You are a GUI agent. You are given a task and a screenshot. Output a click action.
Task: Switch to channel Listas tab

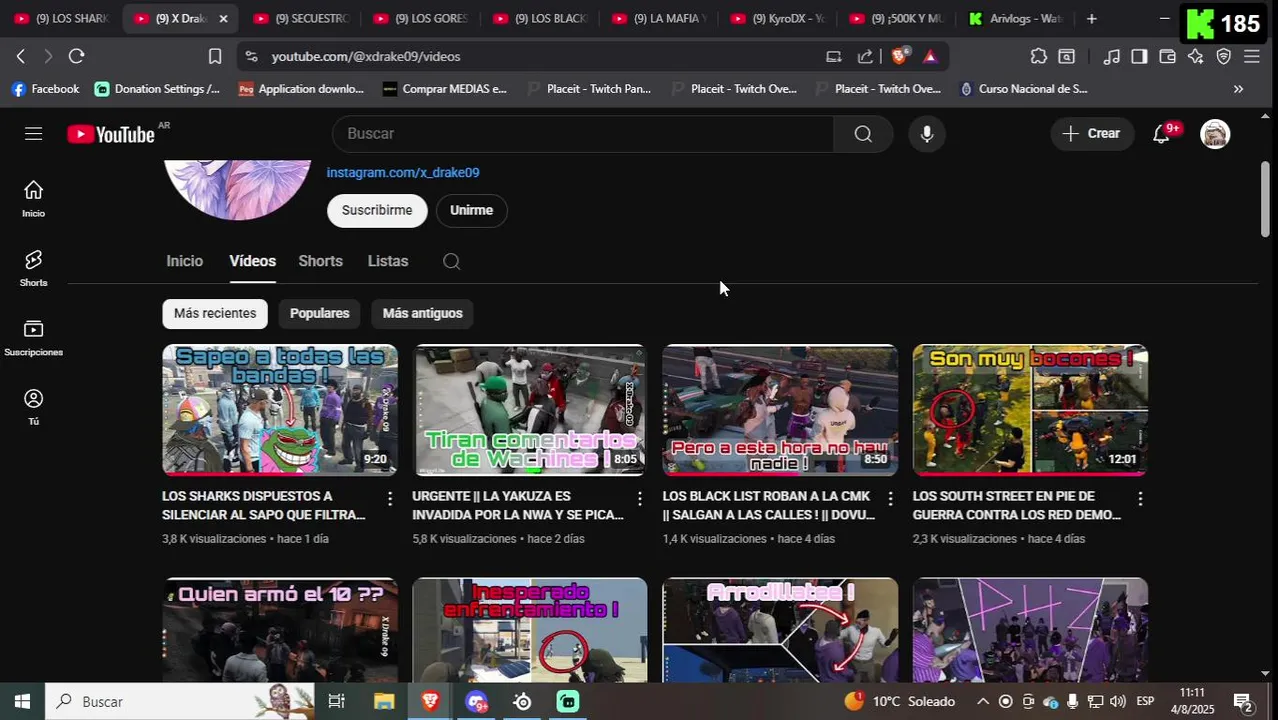pos(388,261)
